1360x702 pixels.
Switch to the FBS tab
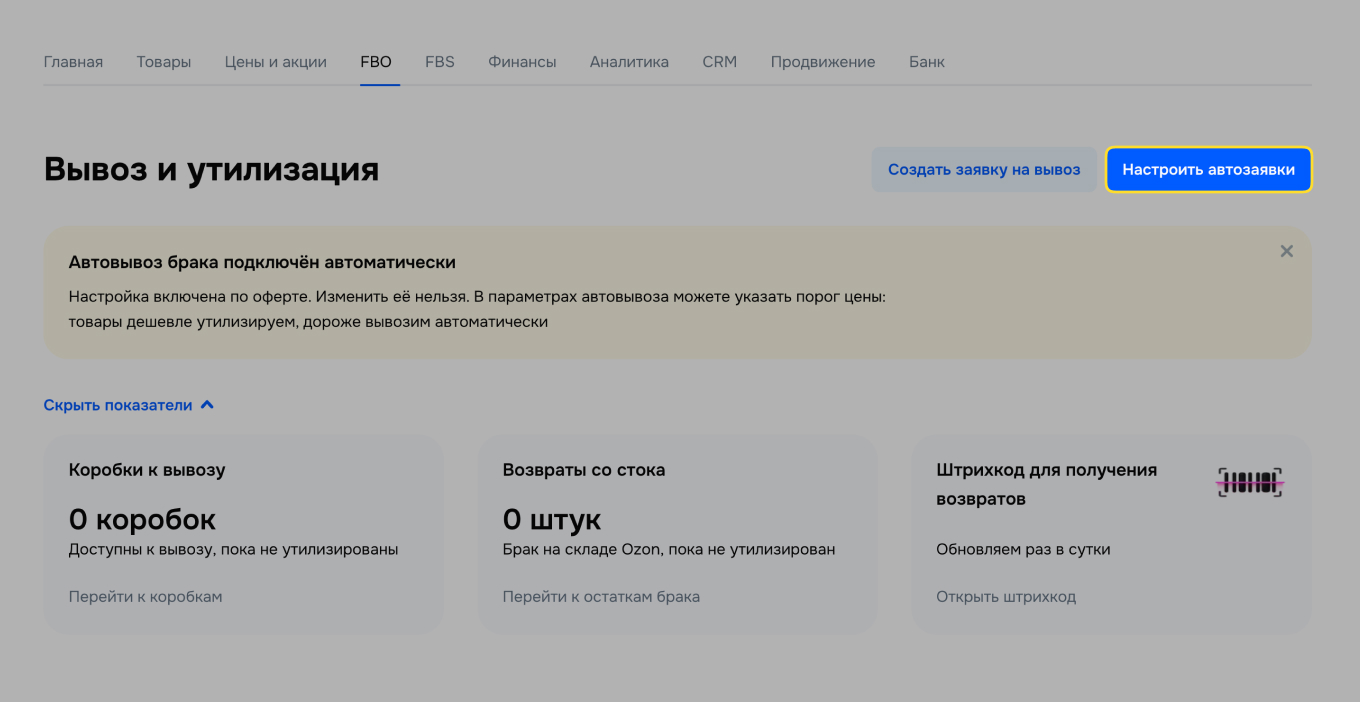tap(439, 61)
